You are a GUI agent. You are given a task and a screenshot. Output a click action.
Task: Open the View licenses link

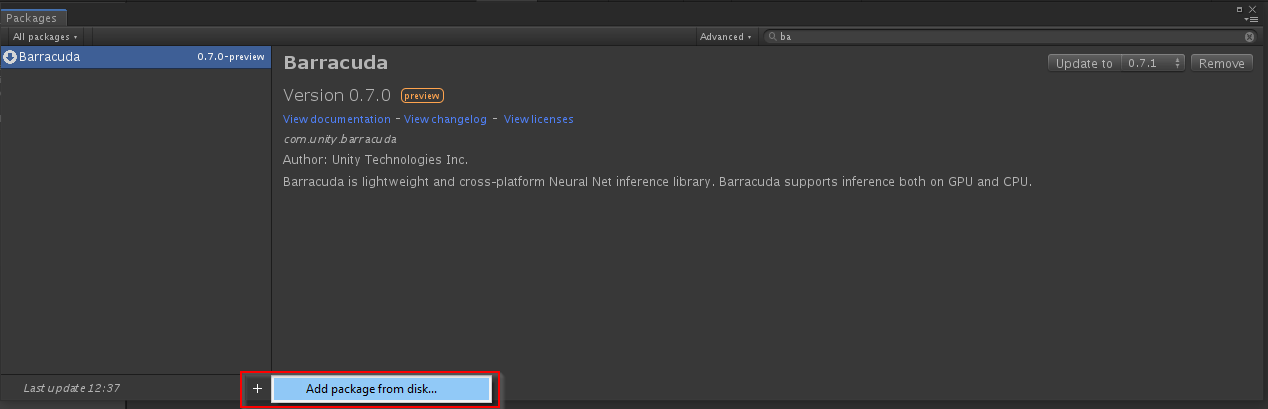pyautogui.click(x=539, y=119)
